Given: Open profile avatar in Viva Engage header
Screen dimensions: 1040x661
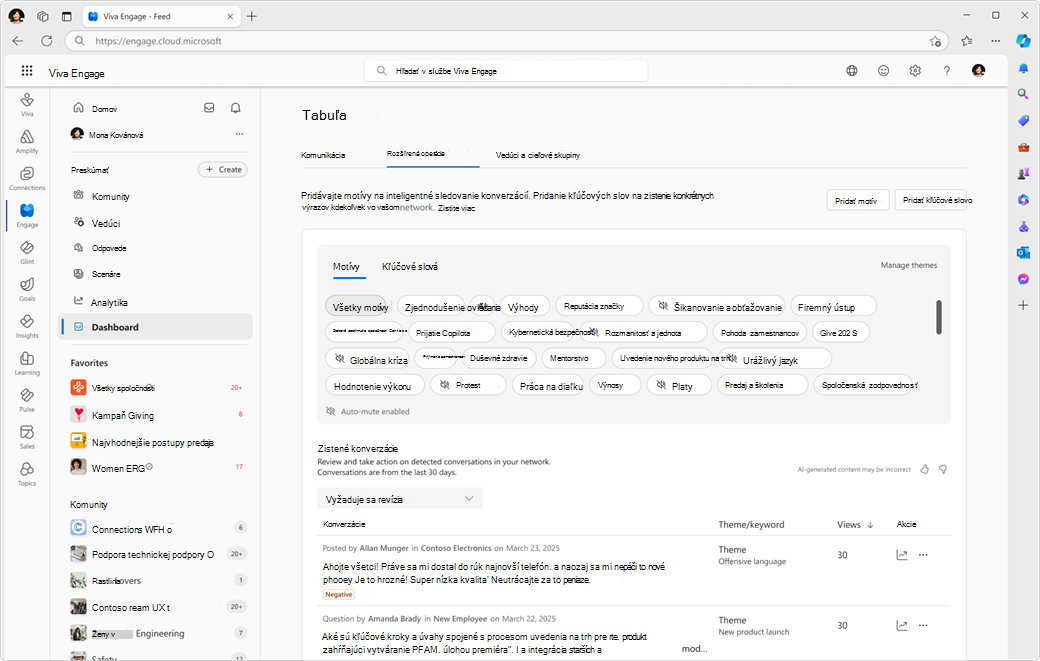Looking at the screenshot, I should click(978, 70).
